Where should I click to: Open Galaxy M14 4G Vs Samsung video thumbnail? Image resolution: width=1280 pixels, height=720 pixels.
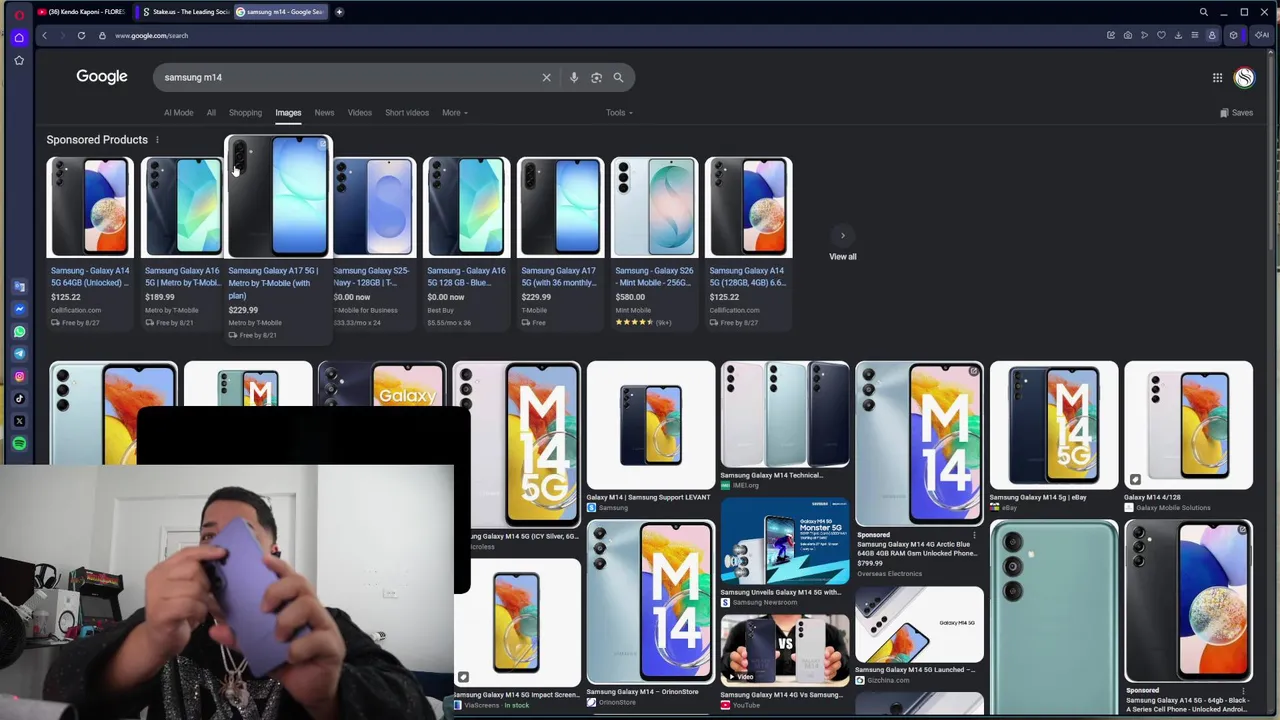[x=785, y=649]
